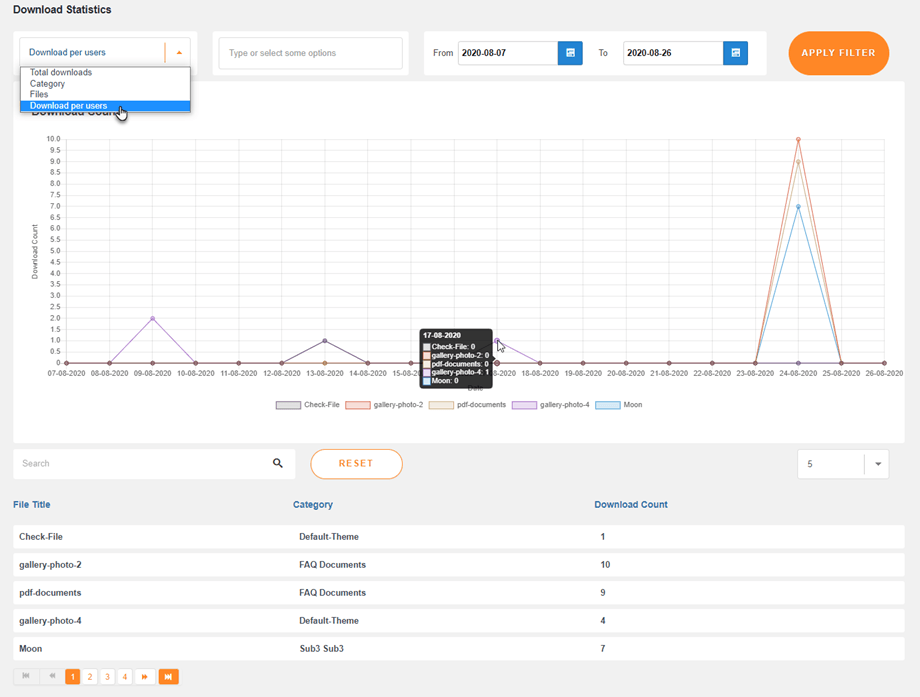
Task: Collapse the statistics type dropdown arrow
Action: 179,53
